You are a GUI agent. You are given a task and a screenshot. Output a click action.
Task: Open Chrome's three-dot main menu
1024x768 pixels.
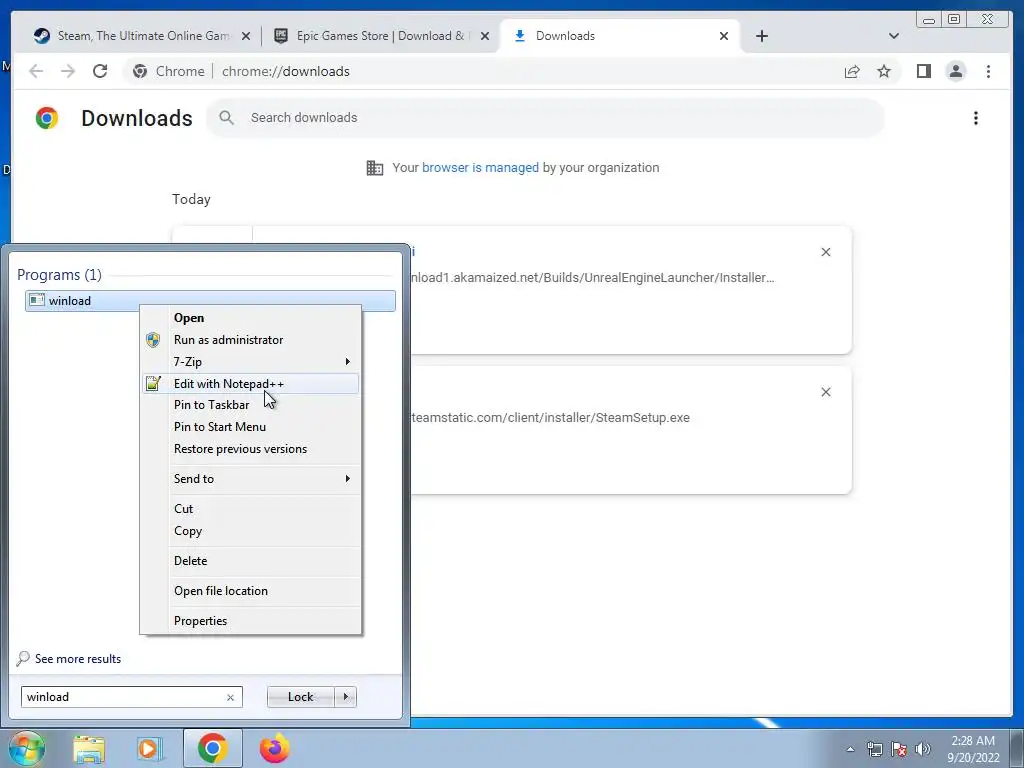tap(988, 71)
